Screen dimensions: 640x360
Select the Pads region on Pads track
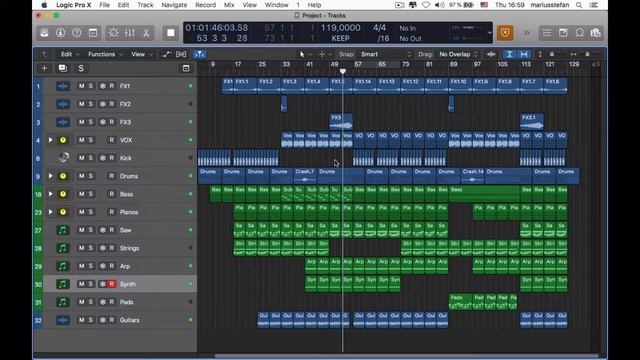click(x=461, y=302)
